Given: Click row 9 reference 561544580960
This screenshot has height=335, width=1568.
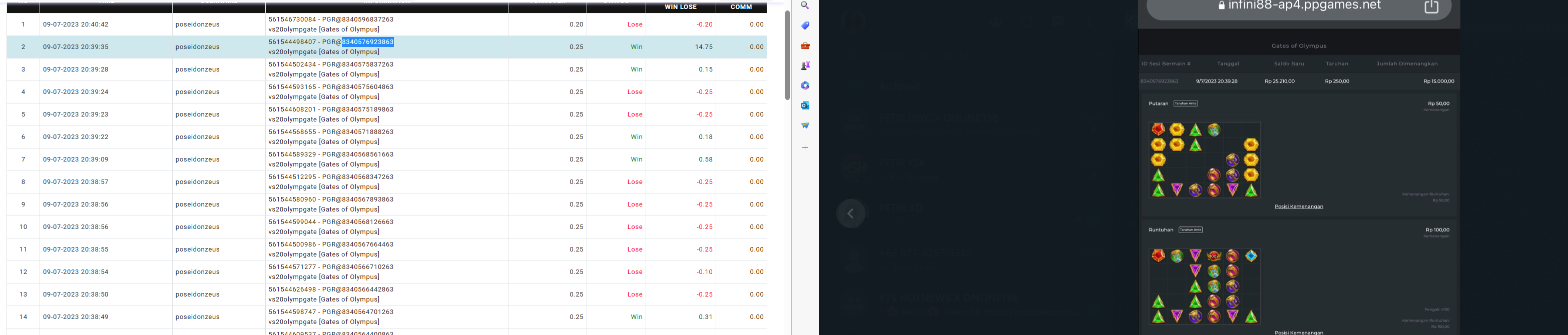Looking at the screenshot, I should (292, 199).
